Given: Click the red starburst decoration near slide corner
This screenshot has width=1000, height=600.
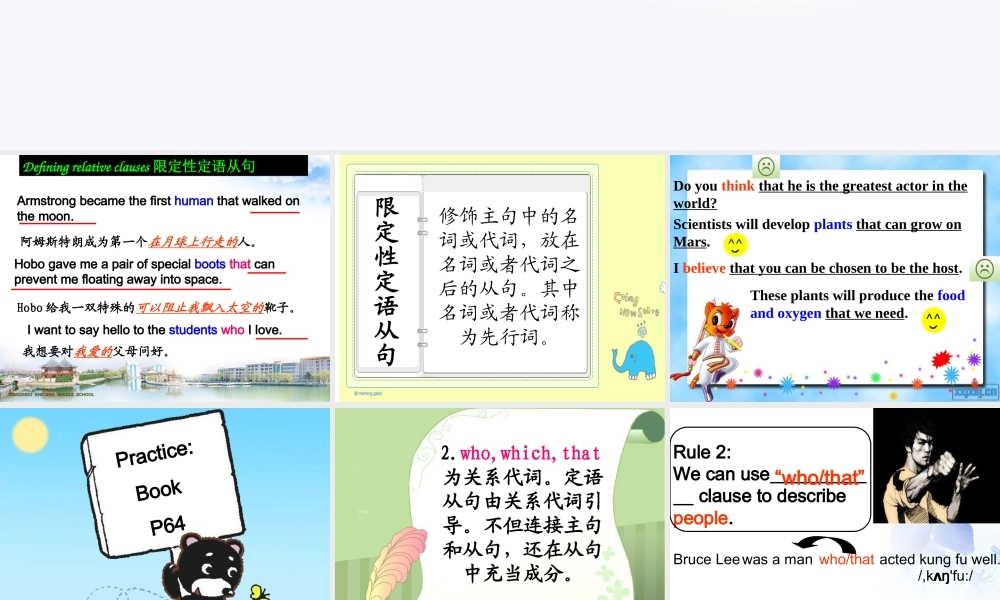Looking at the screenshot, I should (939, 359).
